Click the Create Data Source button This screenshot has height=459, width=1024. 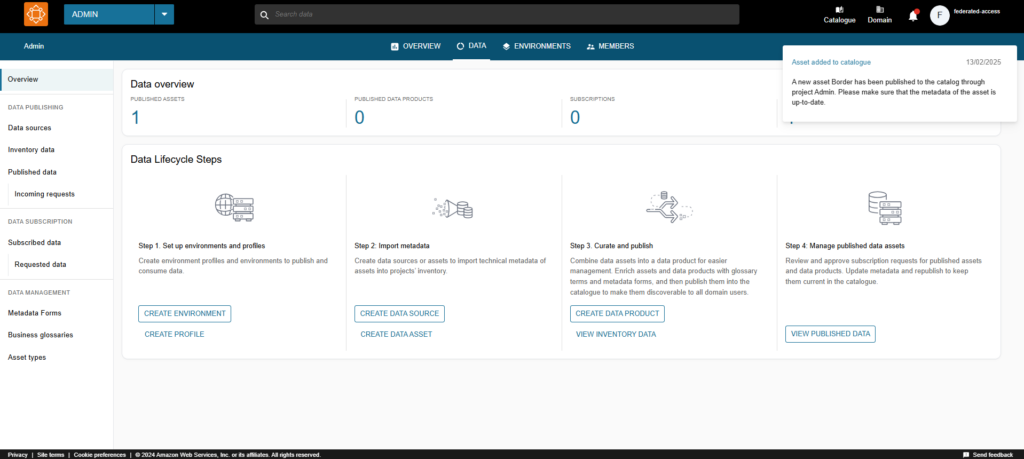400,313
